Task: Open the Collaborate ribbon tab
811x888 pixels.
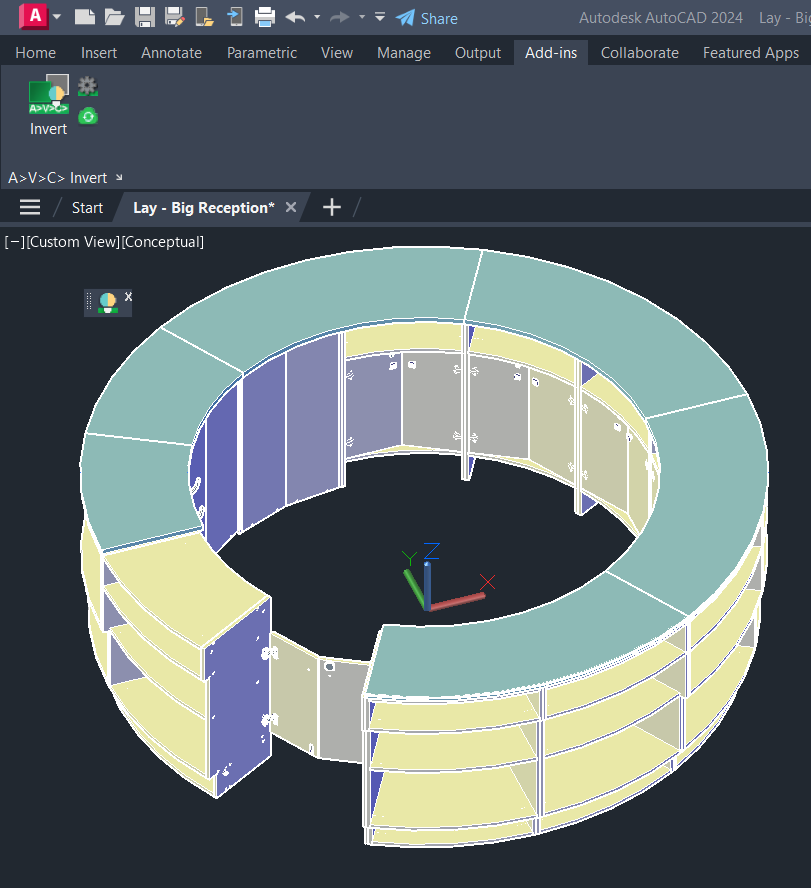Action: click(639, 53)
